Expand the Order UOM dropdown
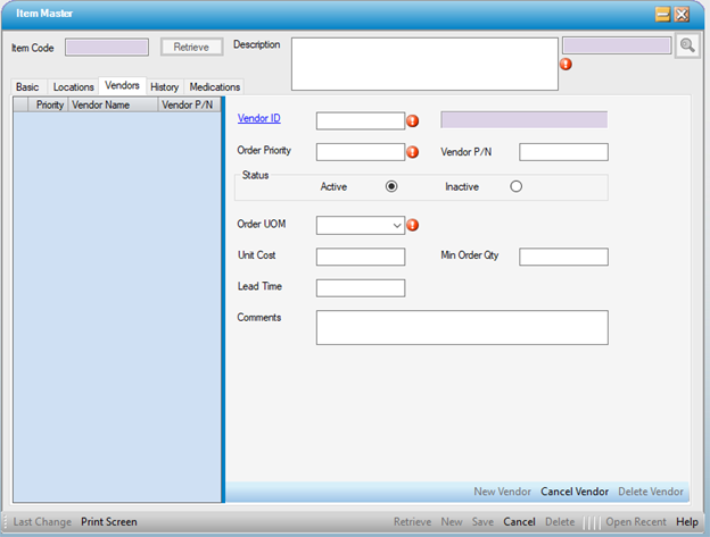This screenshot has height=537, width=710. (x=397, y=226)
